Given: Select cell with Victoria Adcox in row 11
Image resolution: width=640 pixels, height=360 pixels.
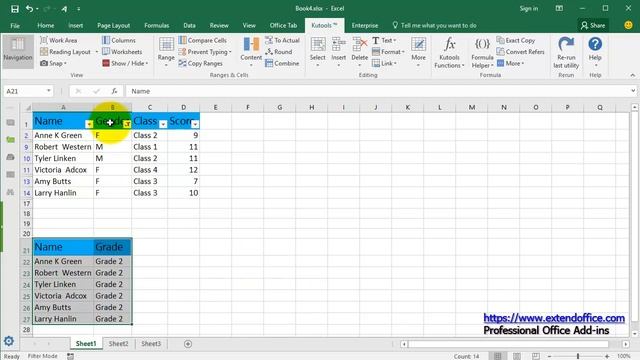Looking at the screenshot, I should [63, 170].
